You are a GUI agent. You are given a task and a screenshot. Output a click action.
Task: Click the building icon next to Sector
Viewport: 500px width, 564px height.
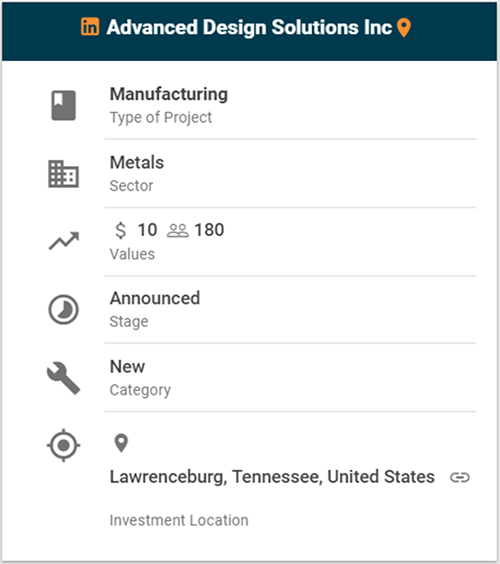point(63,174)
